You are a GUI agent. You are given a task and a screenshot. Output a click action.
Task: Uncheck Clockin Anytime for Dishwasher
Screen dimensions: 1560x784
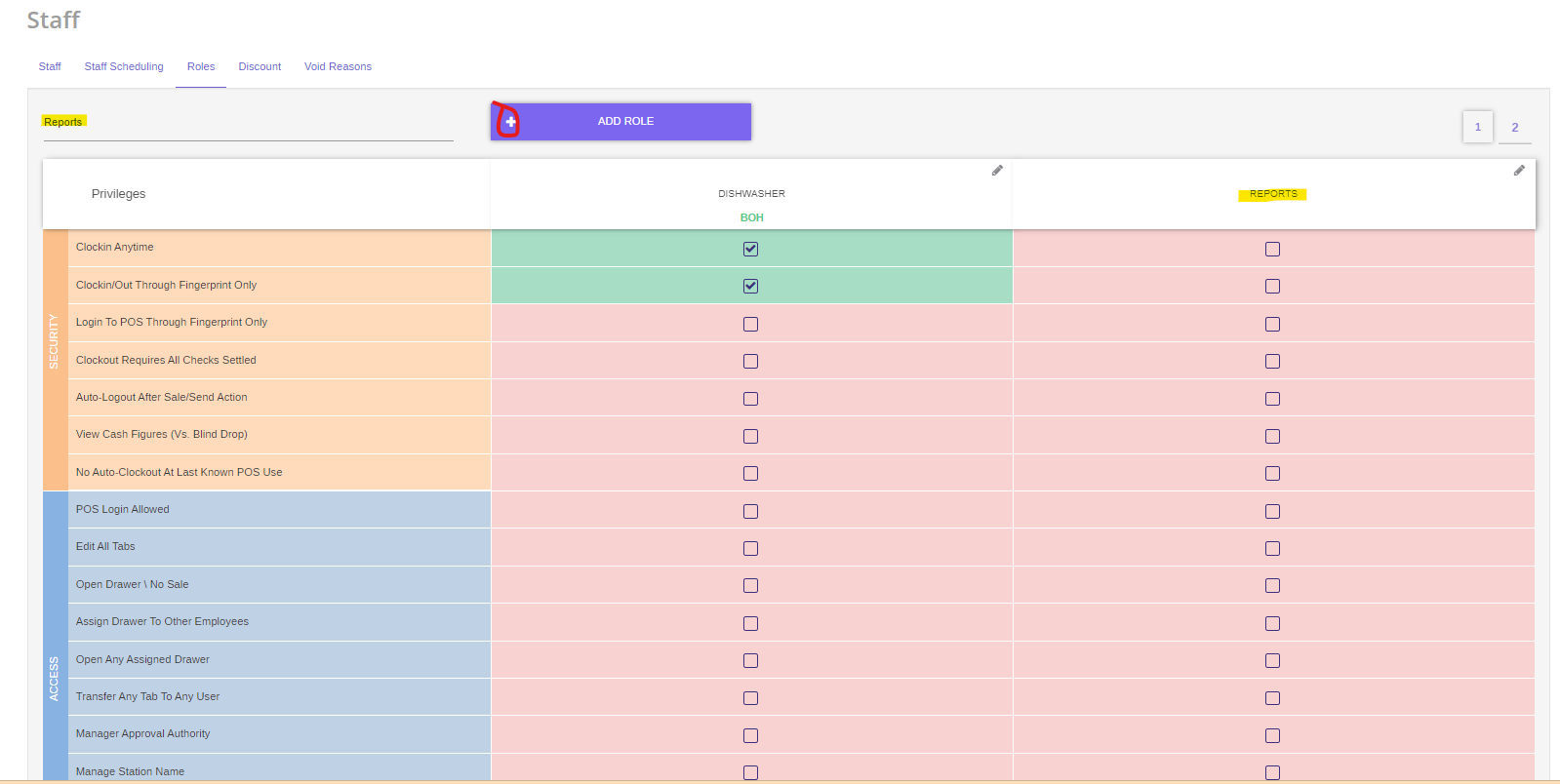(x=750, y=249)
